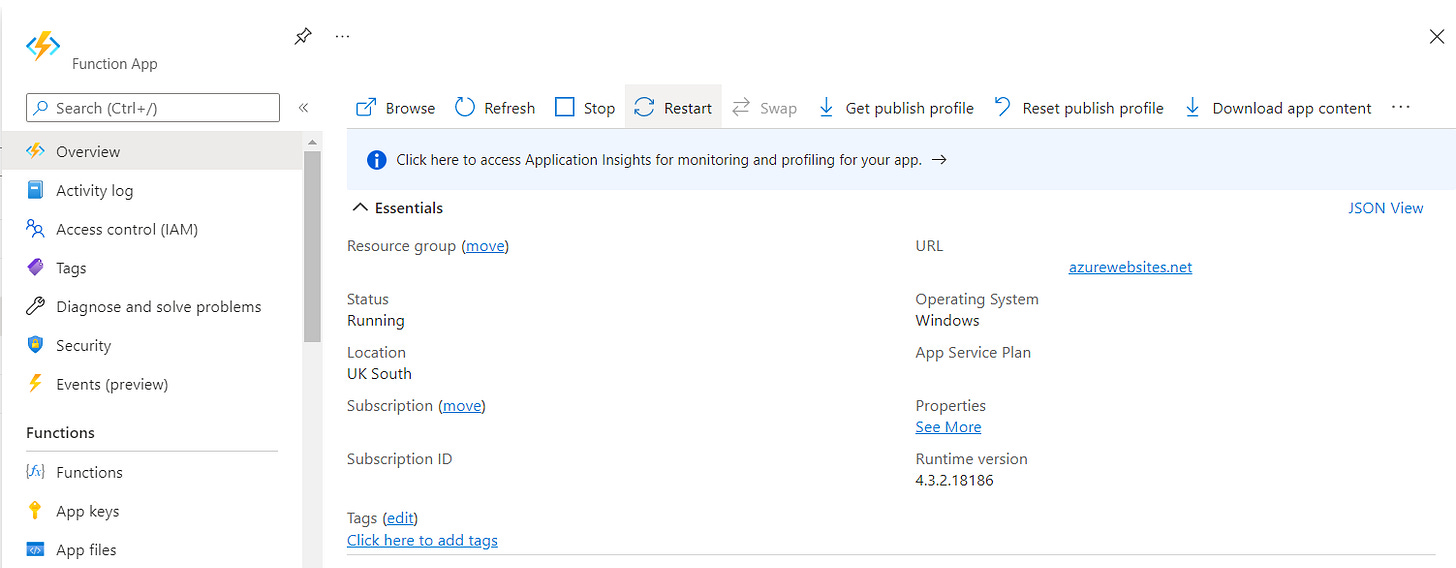Click the UK South location value
1456x568 pixels.
(379, 374)
